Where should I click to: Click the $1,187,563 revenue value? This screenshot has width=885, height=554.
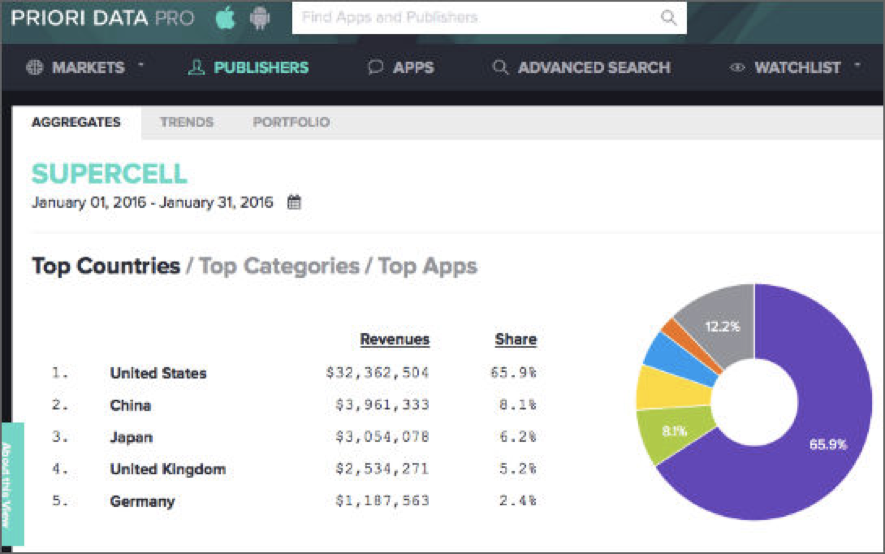click(382, 500)
